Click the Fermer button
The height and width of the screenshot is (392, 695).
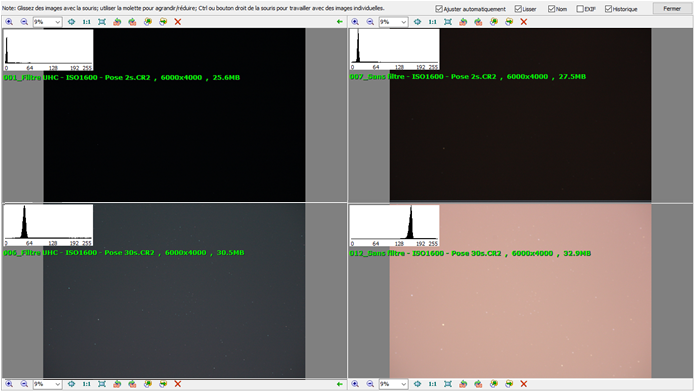(x=672, y=9)
